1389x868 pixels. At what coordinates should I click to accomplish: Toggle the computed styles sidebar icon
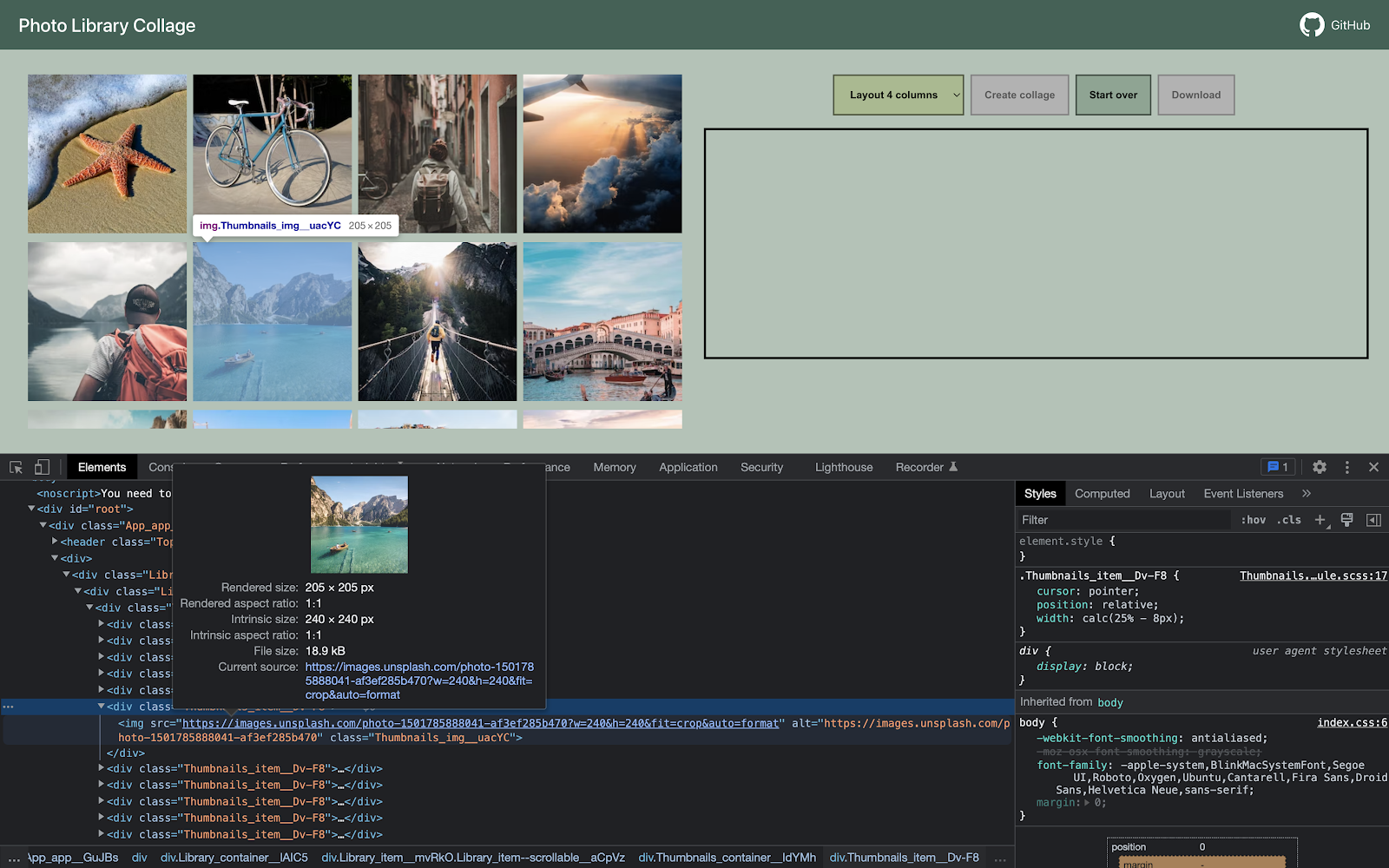1373,520
